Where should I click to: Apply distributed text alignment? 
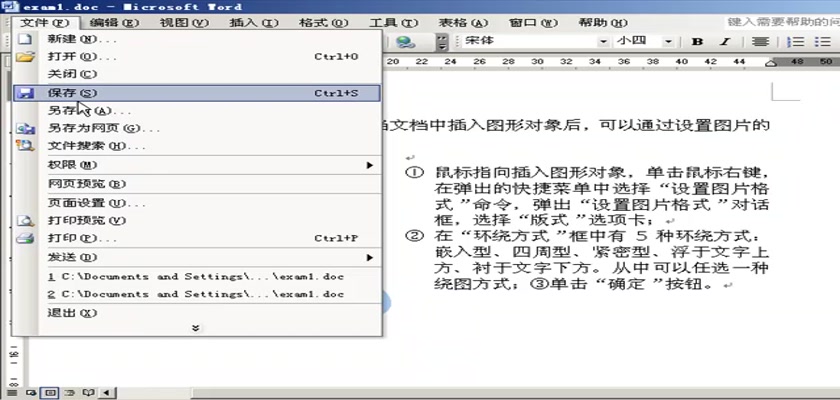click(x=760, y=41)
